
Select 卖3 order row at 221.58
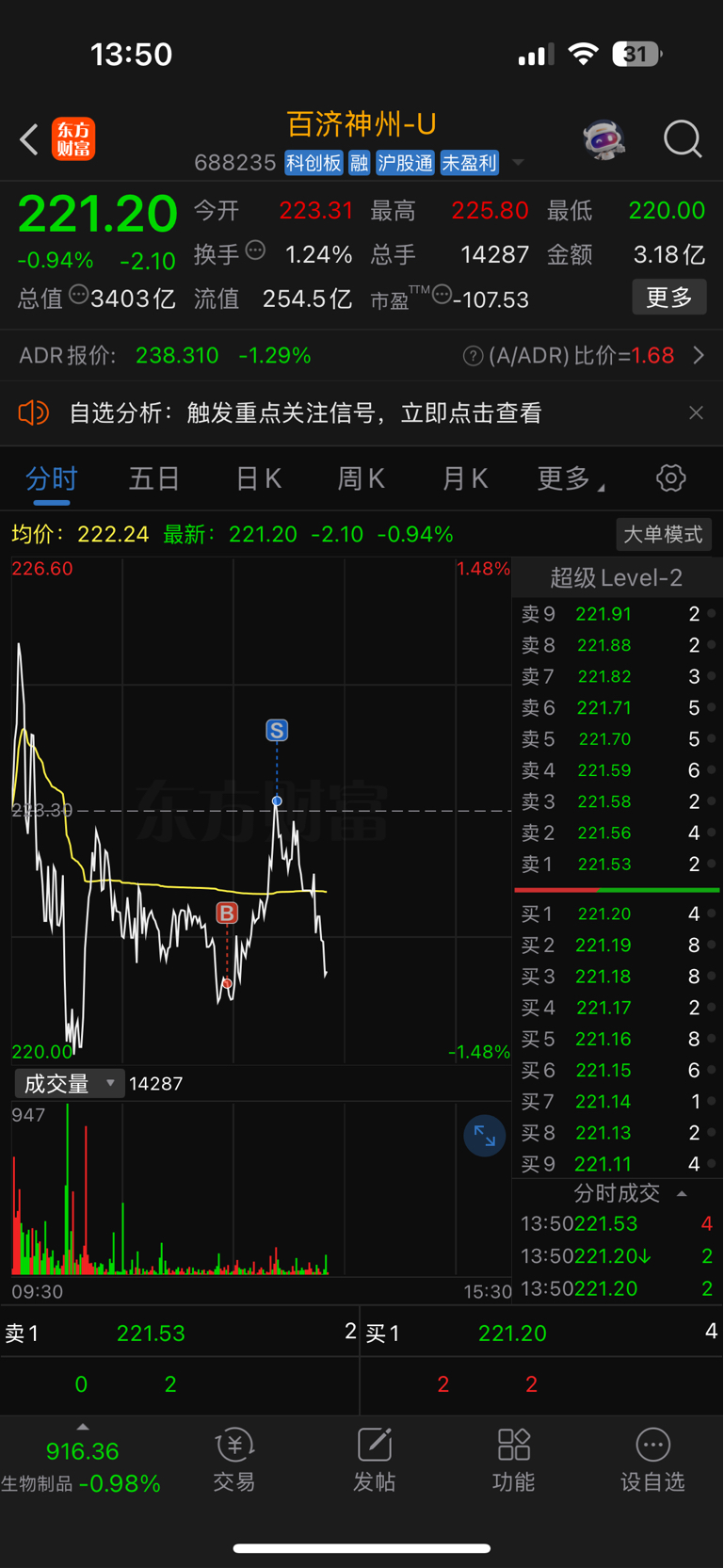click(618, 801)
